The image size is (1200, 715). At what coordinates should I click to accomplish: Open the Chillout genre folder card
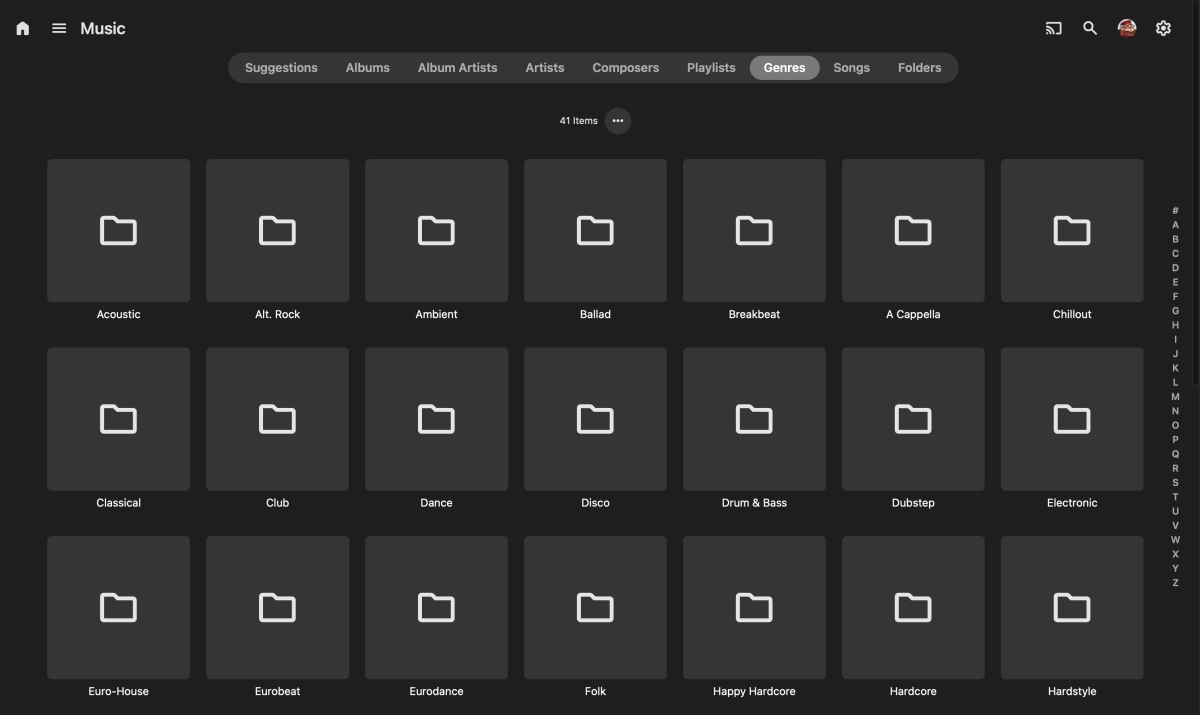point(1072,230)
